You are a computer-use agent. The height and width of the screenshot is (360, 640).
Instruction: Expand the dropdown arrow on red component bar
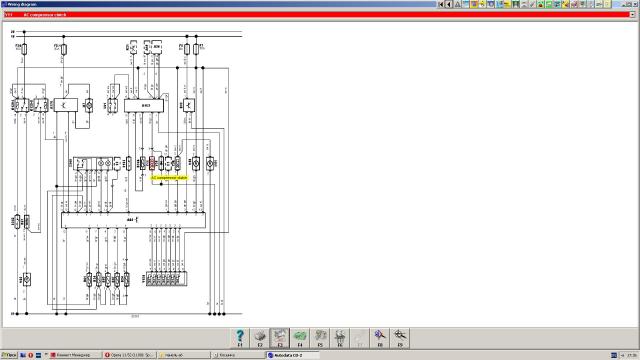click(x=632, y=15)
